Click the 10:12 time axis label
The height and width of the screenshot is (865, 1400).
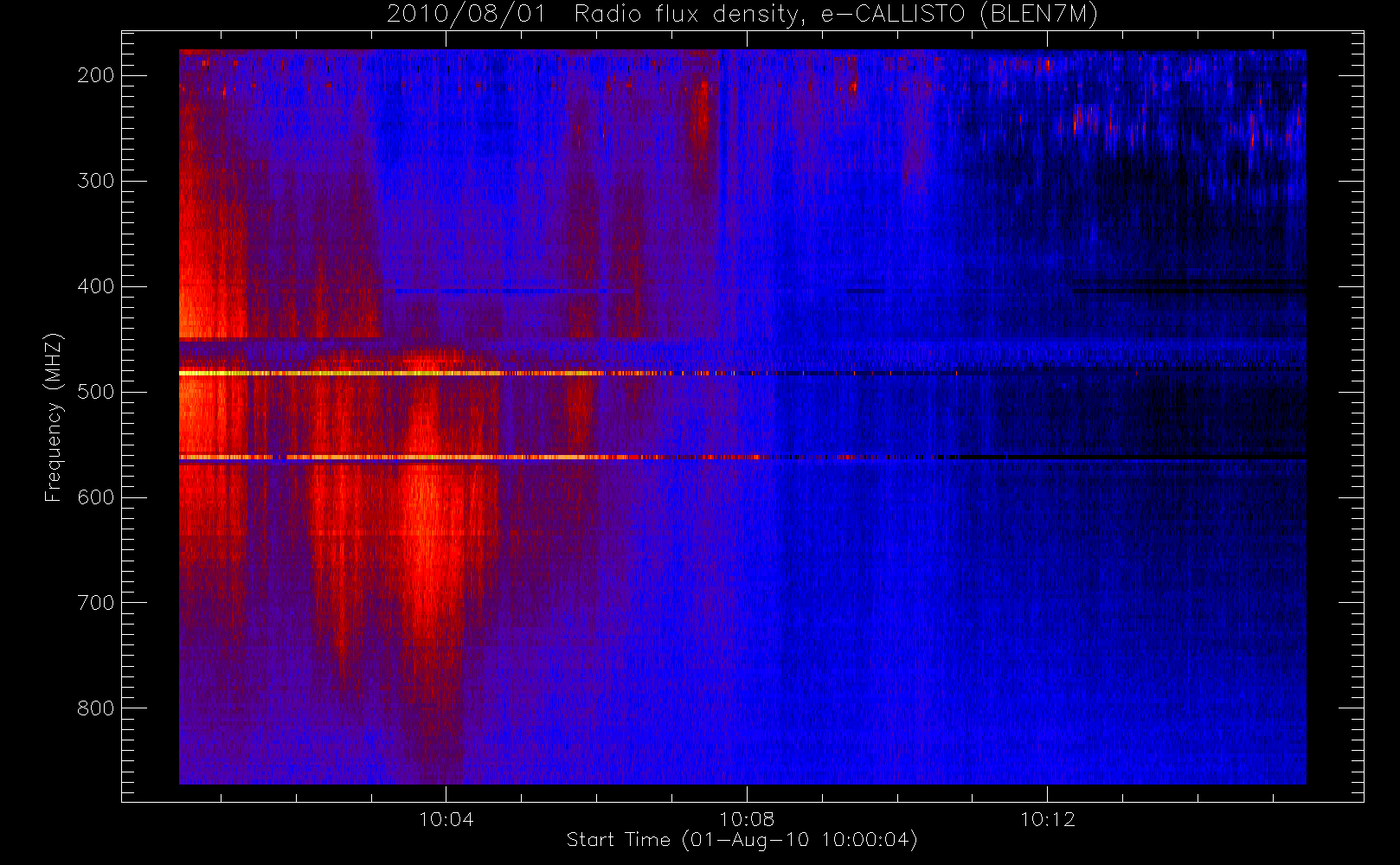pos(1047,819)
